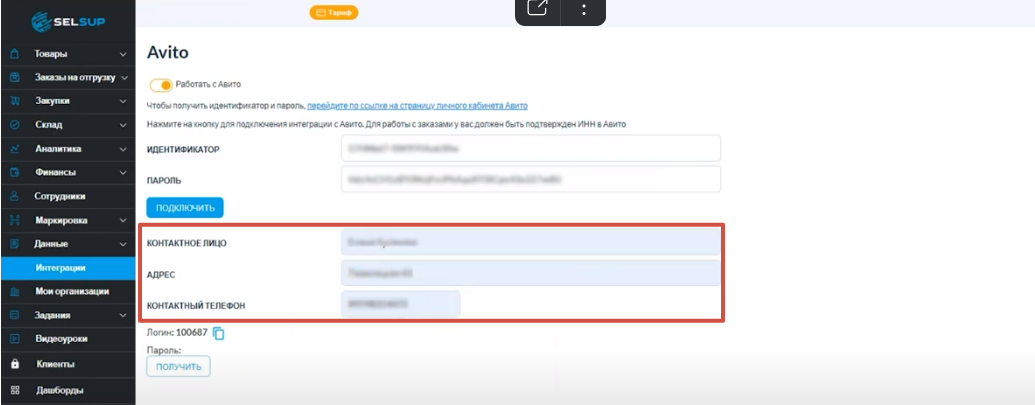Expand the Товары menu chevron
Viewport: 1035px width, 405px height.
123,54
